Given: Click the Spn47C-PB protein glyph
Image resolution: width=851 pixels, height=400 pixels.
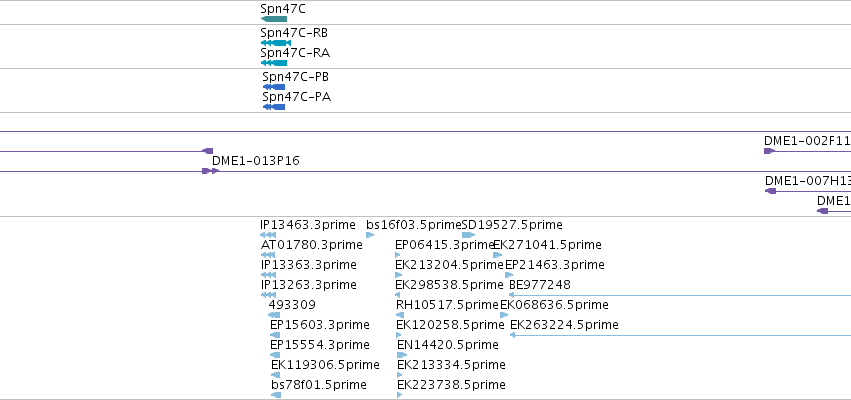Looking at the screenshot, I should click(x=274, y=87).
